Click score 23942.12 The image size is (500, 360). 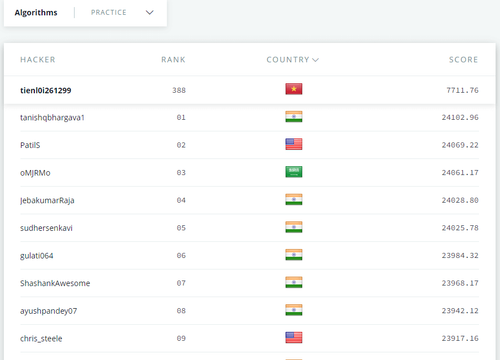pyautogui.click(x=460, y=311)
